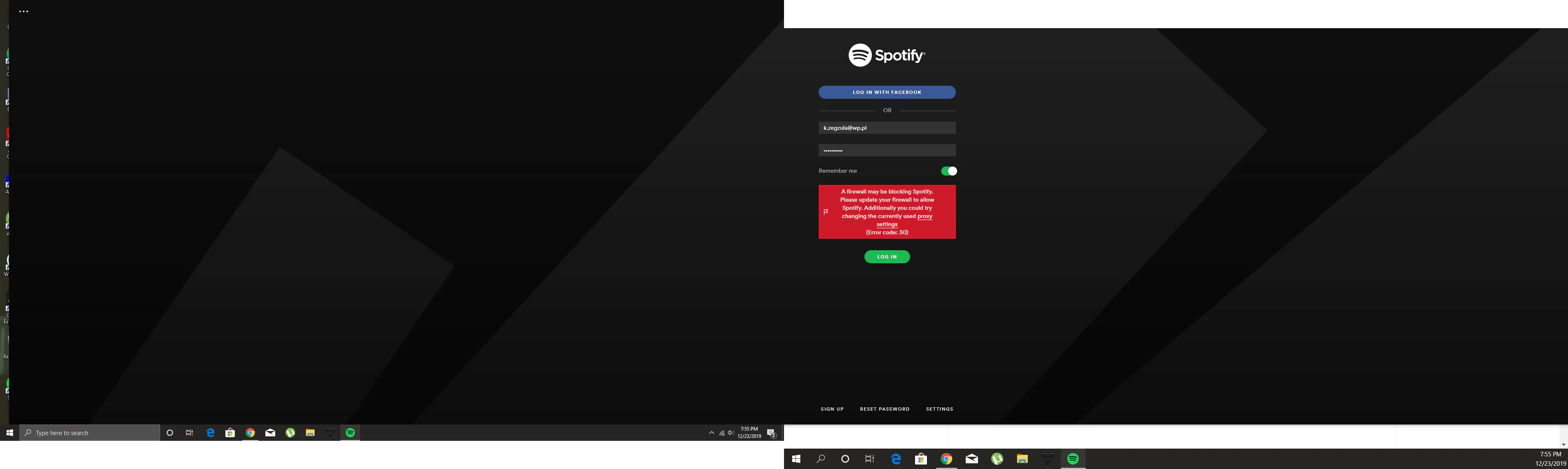This screenshot has width=1568, height=469.
Task: Launch Microsoft Edge from the taskbar
Action: pos(210,433)
